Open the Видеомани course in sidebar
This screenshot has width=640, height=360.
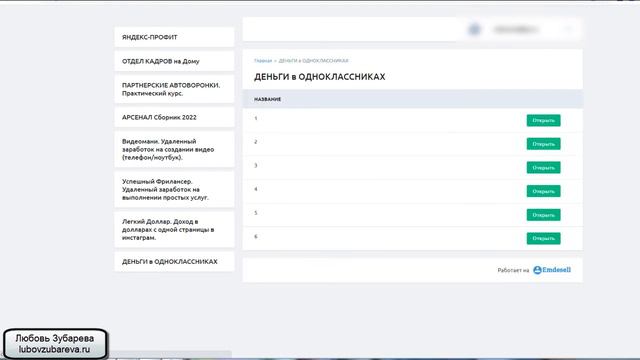click(174, 149)
